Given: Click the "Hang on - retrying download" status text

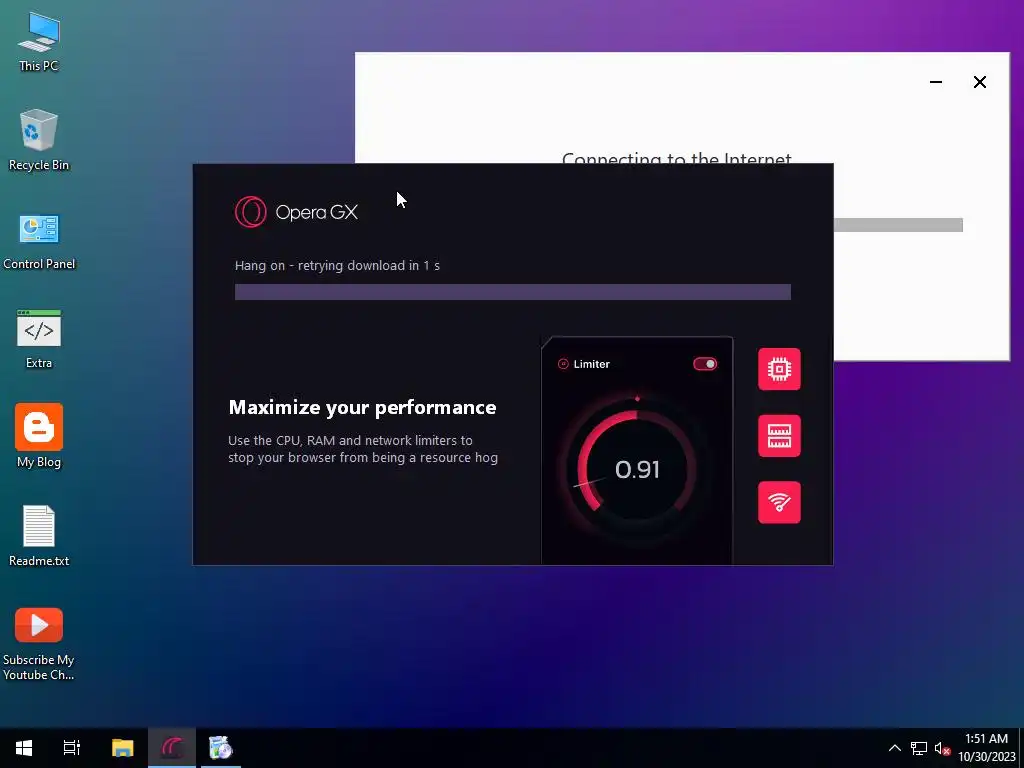Looking at the screenshot, I should point(337,265).
